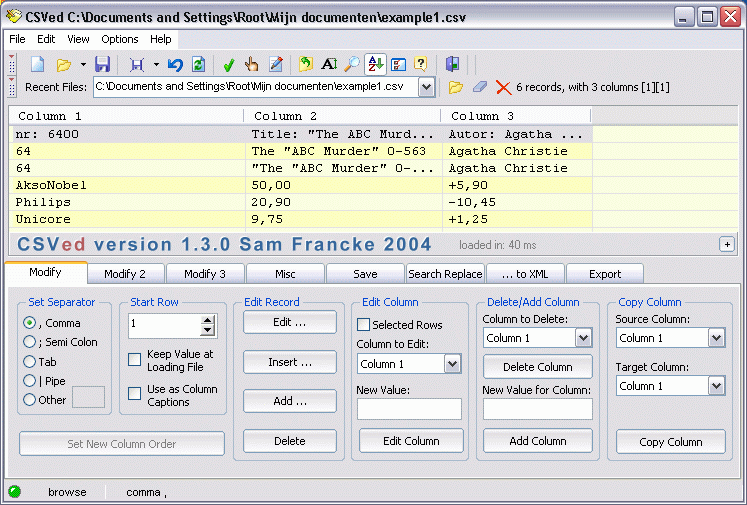Increase the Start Row spinner value
747x505 pixels.
[208, 321]
